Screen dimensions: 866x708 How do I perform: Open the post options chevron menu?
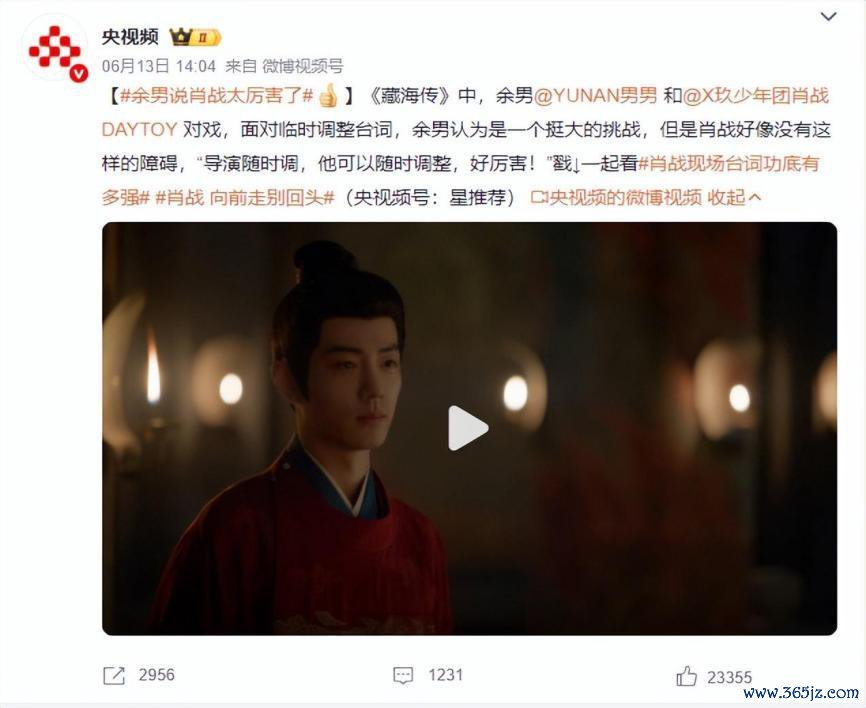point(828,17)
